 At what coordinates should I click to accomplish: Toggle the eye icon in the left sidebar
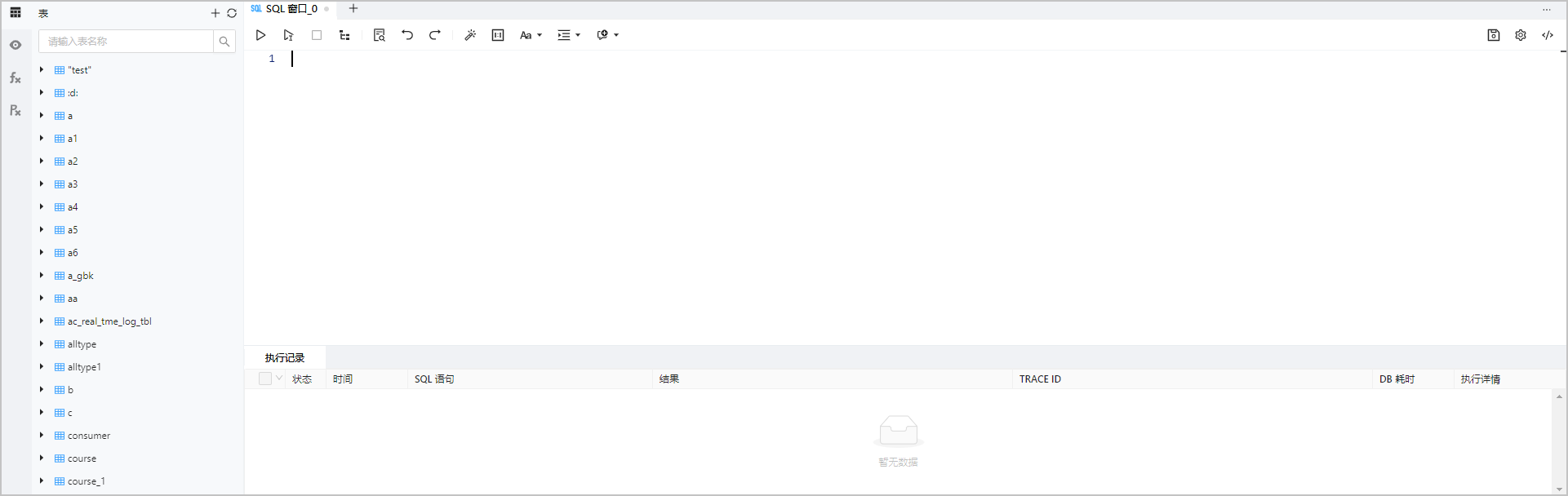pos(16,45)
